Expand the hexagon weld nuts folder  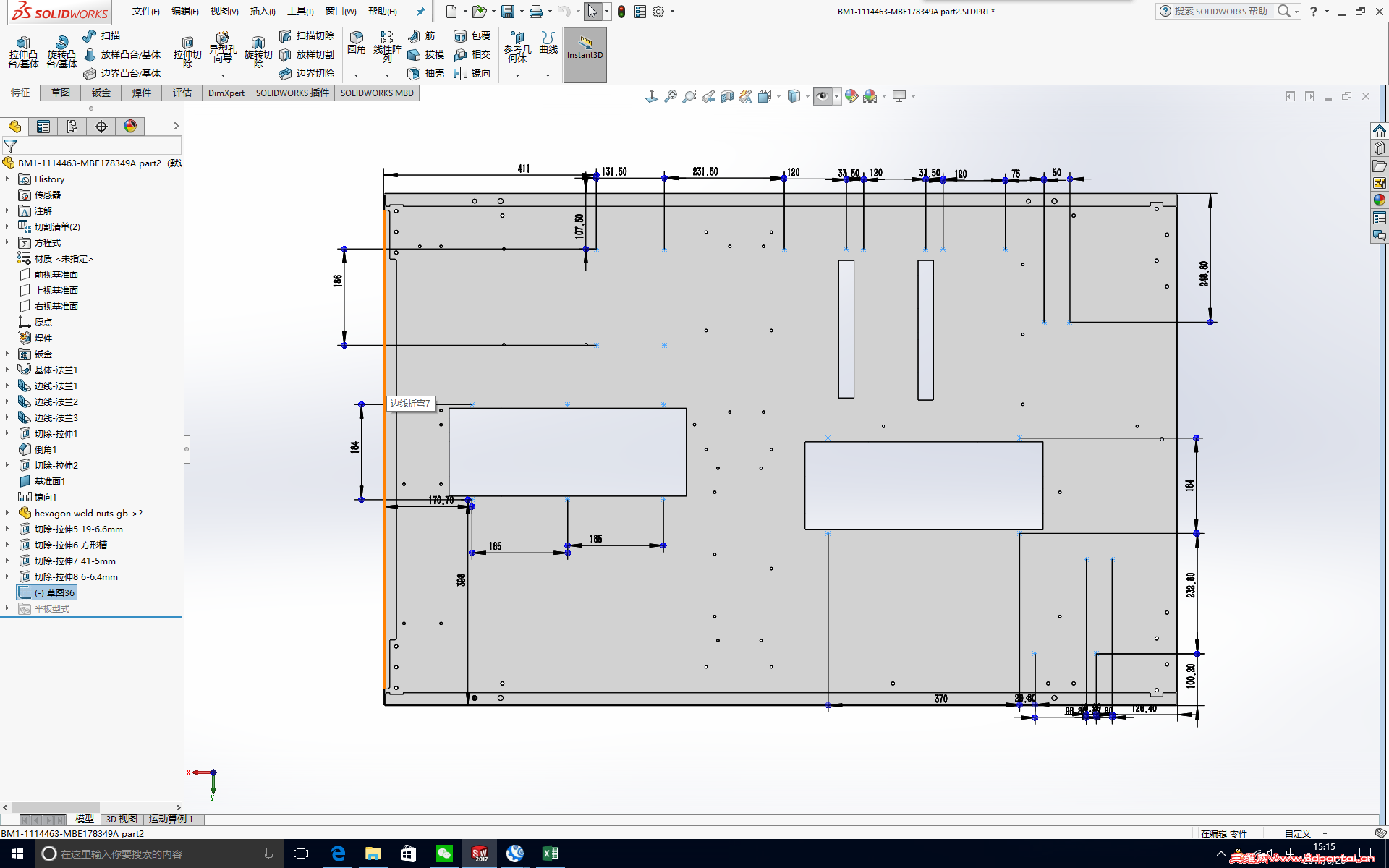pos(7,513)
